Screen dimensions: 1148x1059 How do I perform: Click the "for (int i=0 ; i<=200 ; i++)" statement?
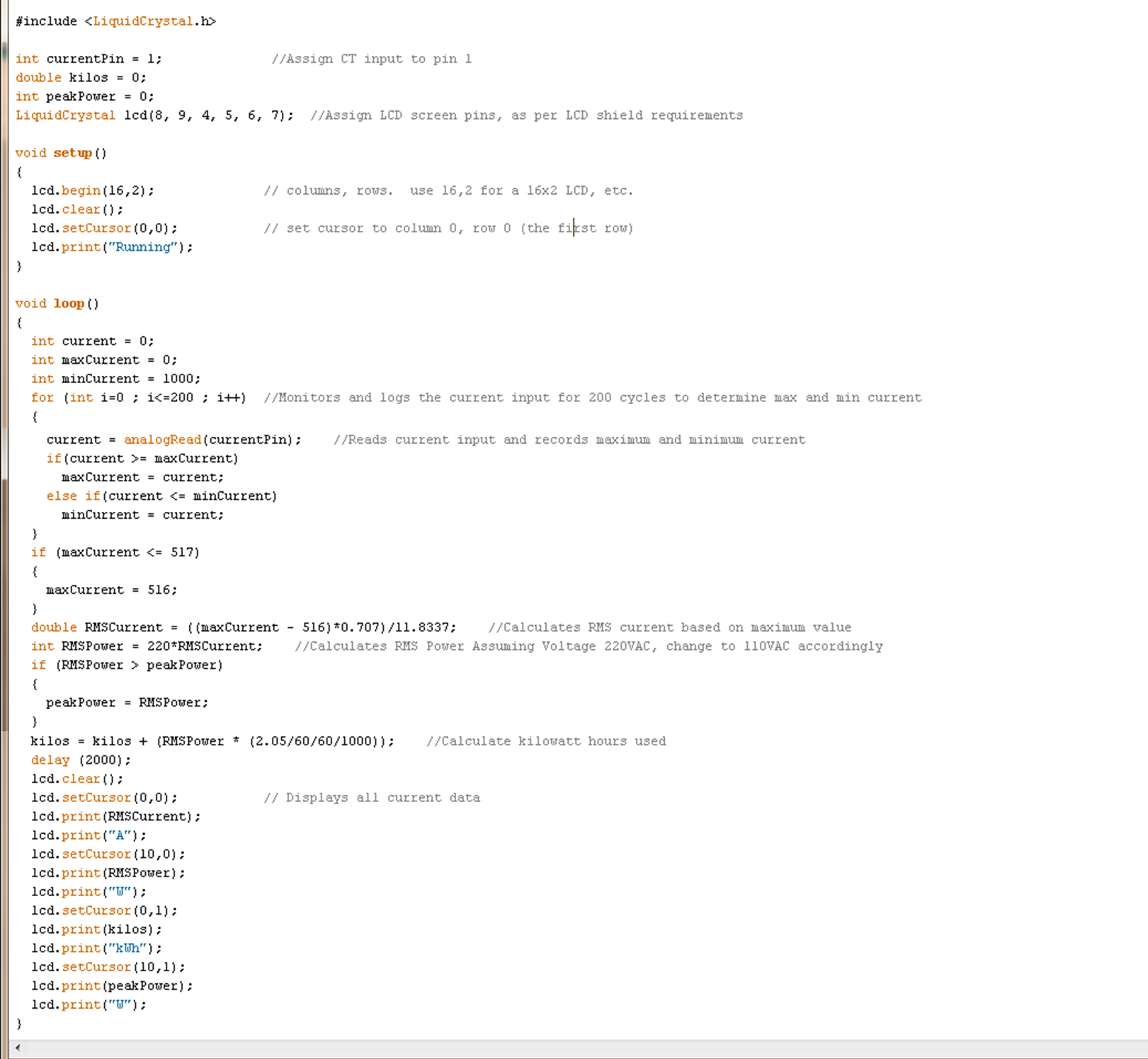pos(139,398)
